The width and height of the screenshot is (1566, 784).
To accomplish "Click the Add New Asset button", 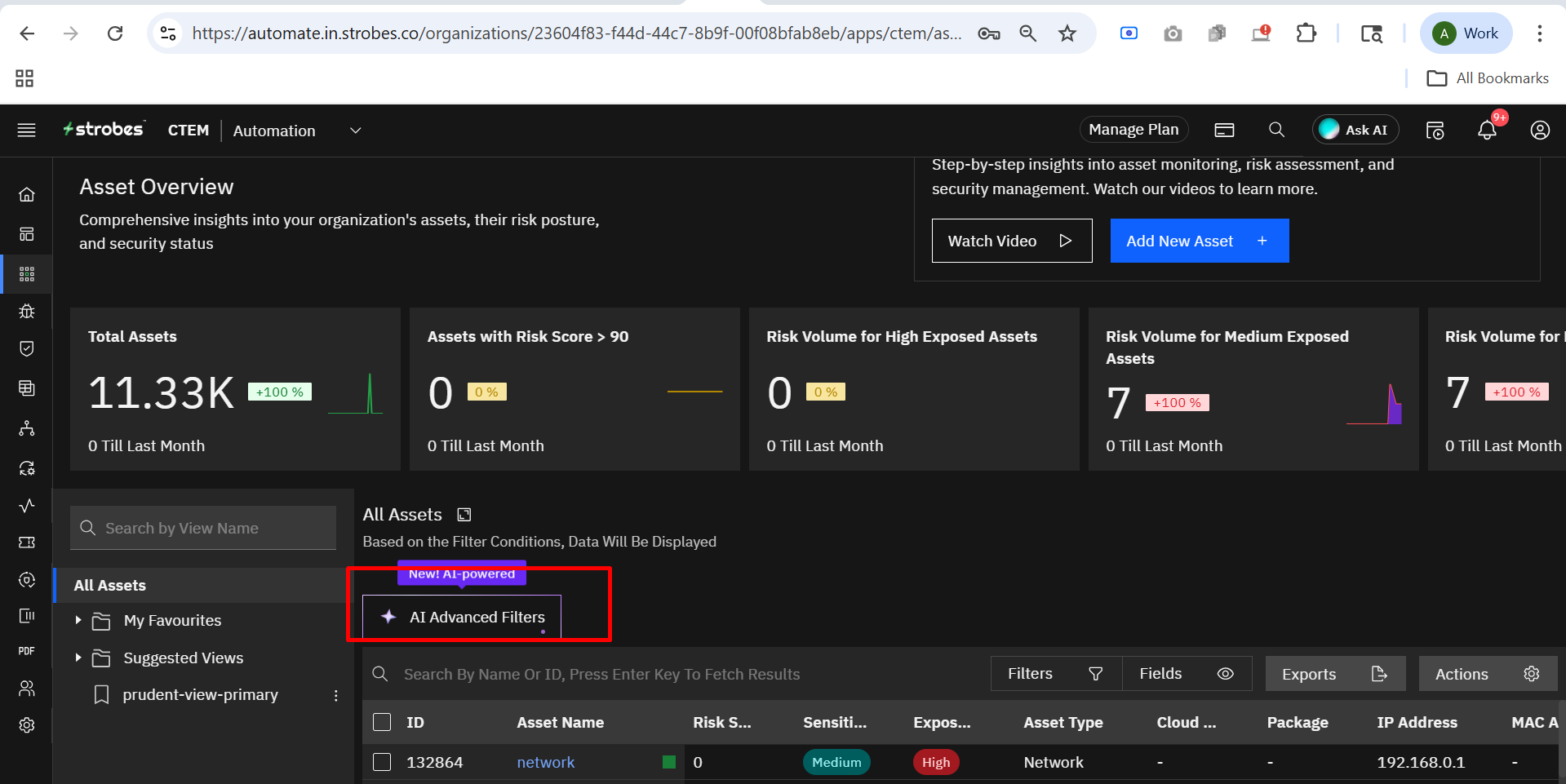I will [x=1199, y=241].
